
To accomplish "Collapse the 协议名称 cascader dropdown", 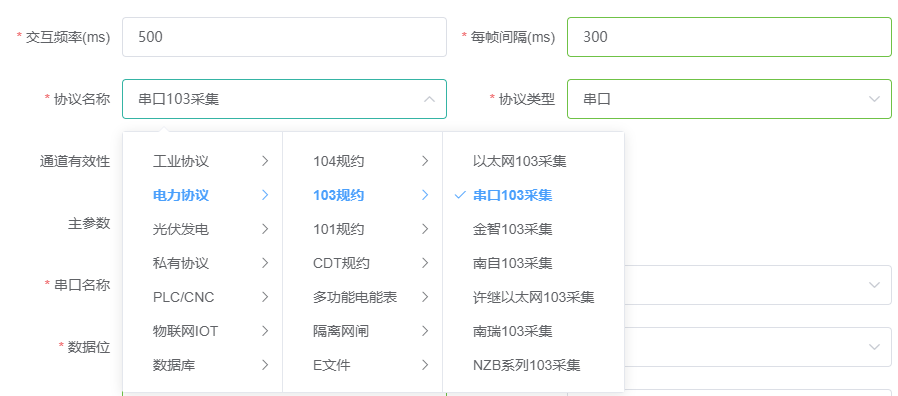I will (429, 99).
